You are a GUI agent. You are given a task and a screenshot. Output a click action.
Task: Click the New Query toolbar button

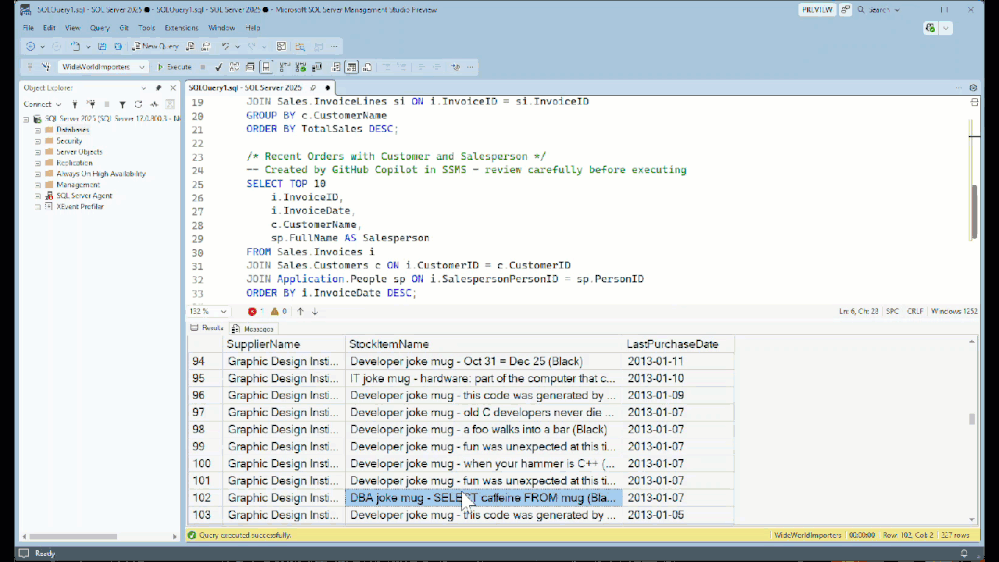pos(154,46)
